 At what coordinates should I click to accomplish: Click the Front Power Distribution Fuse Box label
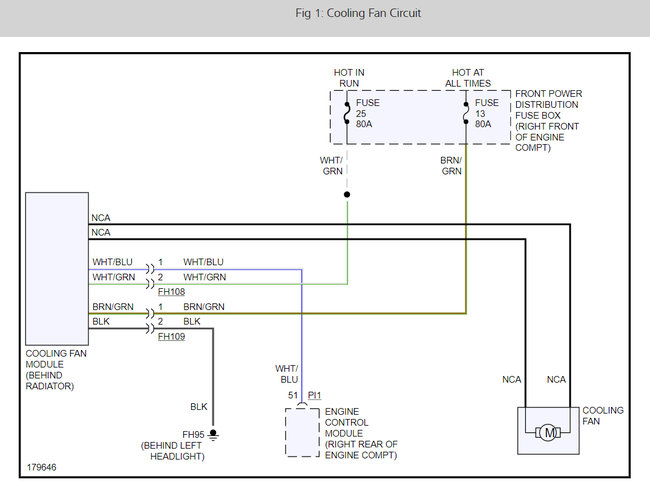(x=548, y=121)
